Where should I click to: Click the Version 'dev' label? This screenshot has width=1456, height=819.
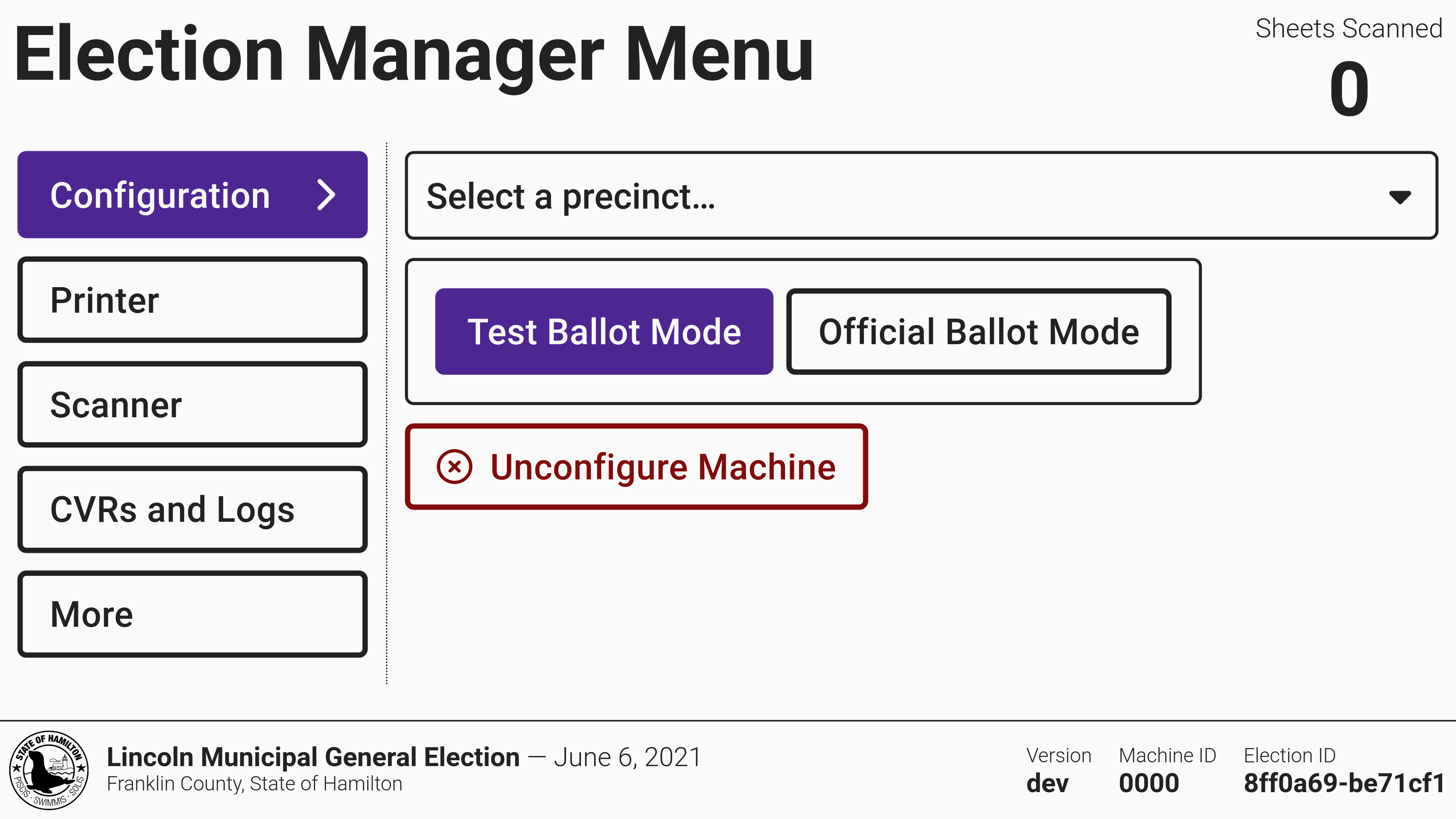click(x=1047, y=783)
